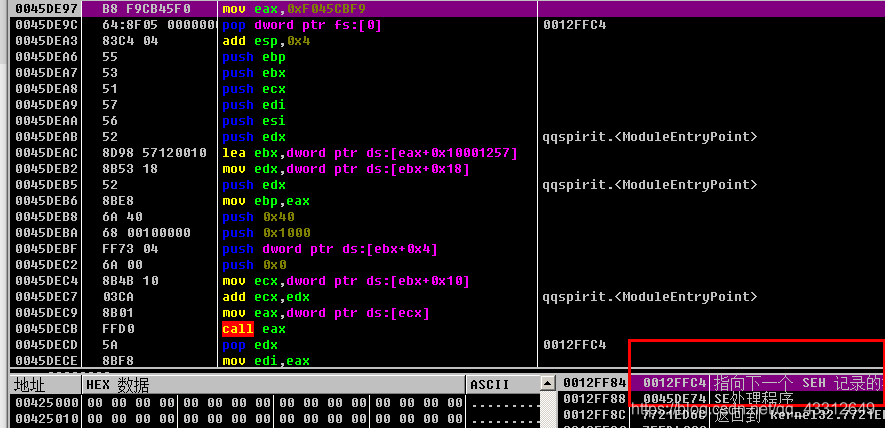This screenshot has height=428, width=885.
Task: Select the push 0x40 instruction
Action: [259, 217]
